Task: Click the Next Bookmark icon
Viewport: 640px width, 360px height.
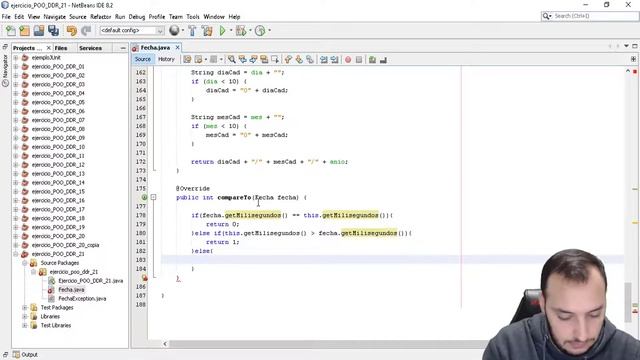Action: click(x=299, y=60)
